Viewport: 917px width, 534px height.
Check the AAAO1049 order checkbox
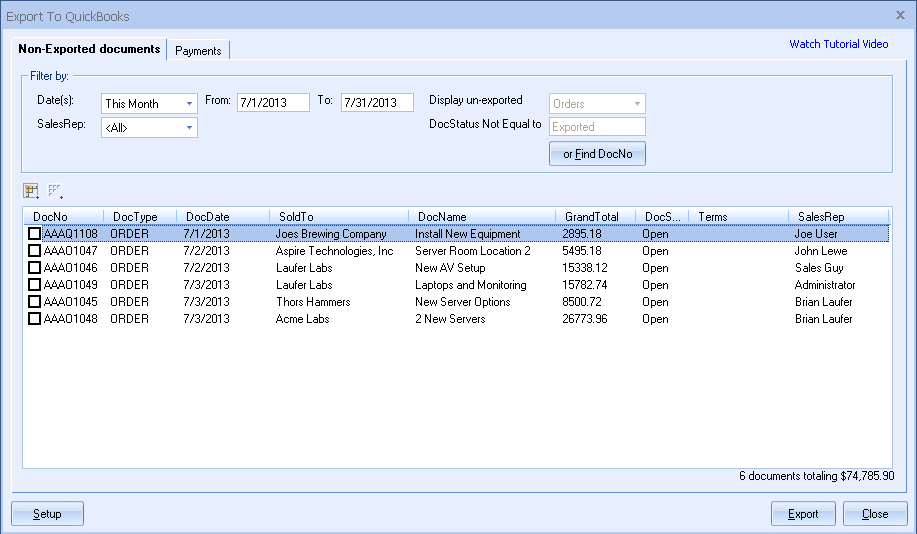tap(35, 285)
